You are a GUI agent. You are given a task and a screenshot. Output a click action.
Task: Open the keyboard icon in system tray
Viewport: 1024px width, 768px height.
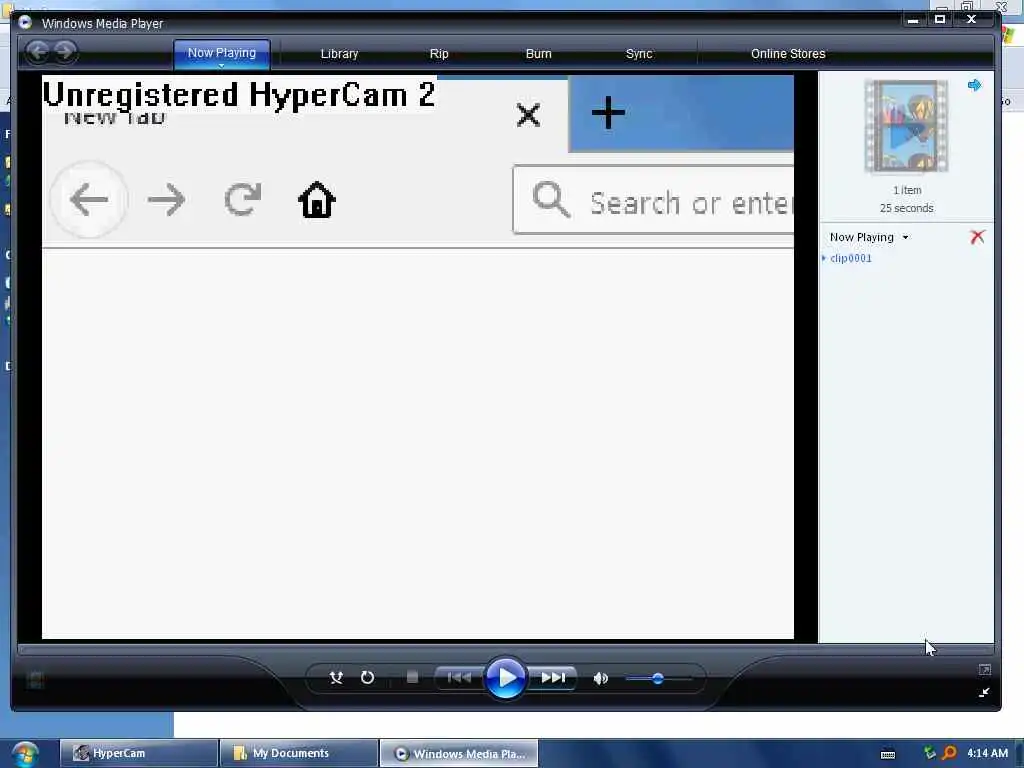click(888, 754)
